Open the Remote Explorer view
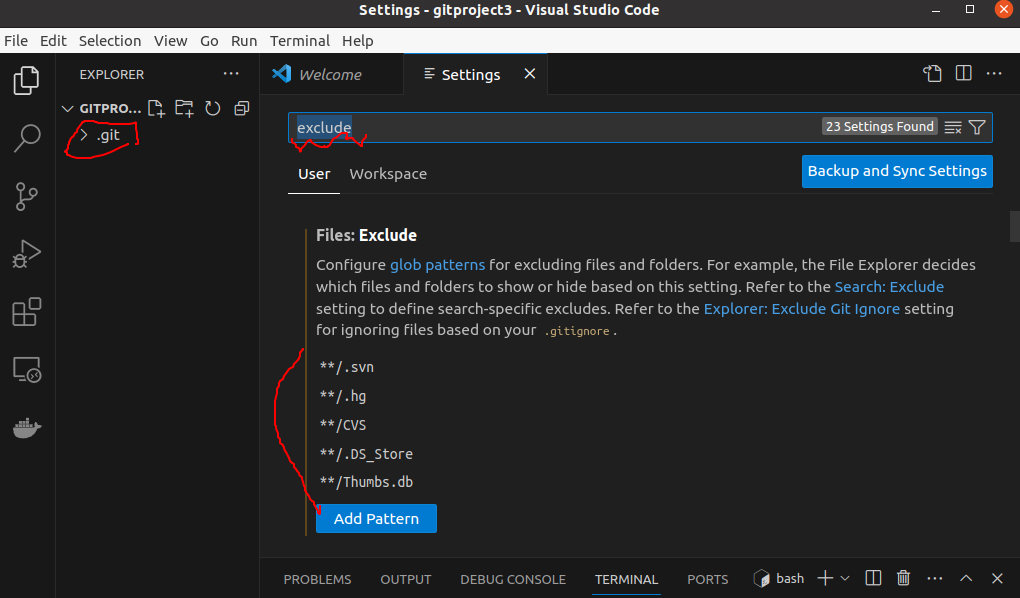The image size is (1020, 598). [27, 370]
